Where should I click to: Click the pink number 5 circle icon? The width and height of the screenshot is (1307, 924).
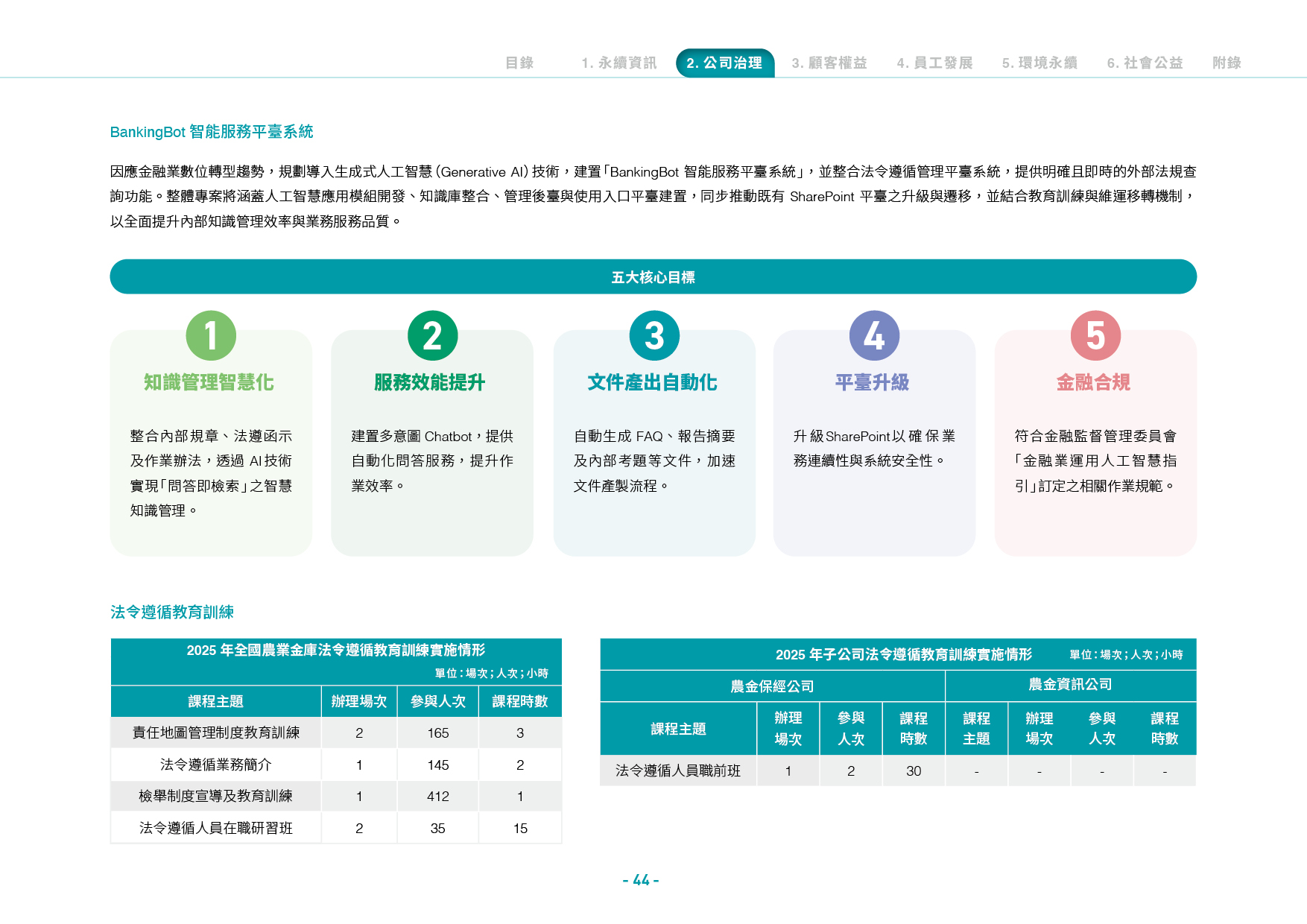(x=1095, y=335)
